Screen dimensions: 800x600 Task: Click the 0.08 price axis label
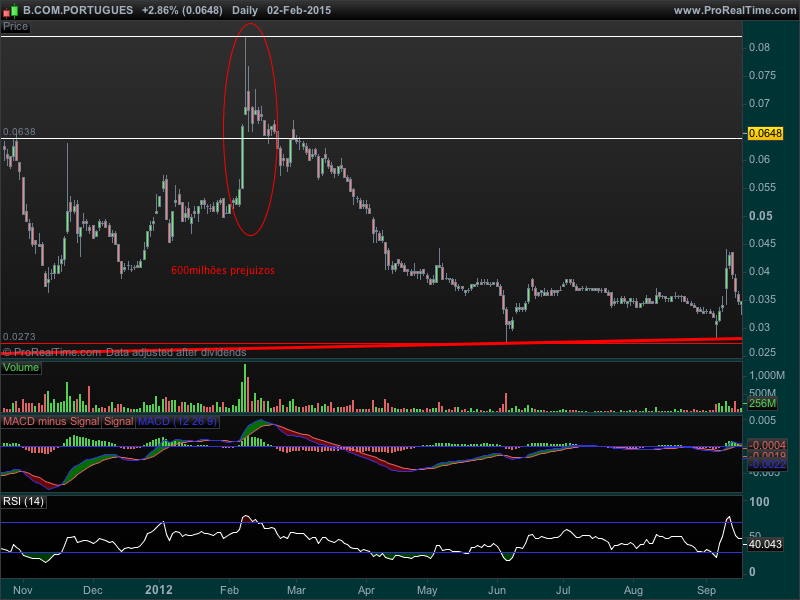coord(759,47)
